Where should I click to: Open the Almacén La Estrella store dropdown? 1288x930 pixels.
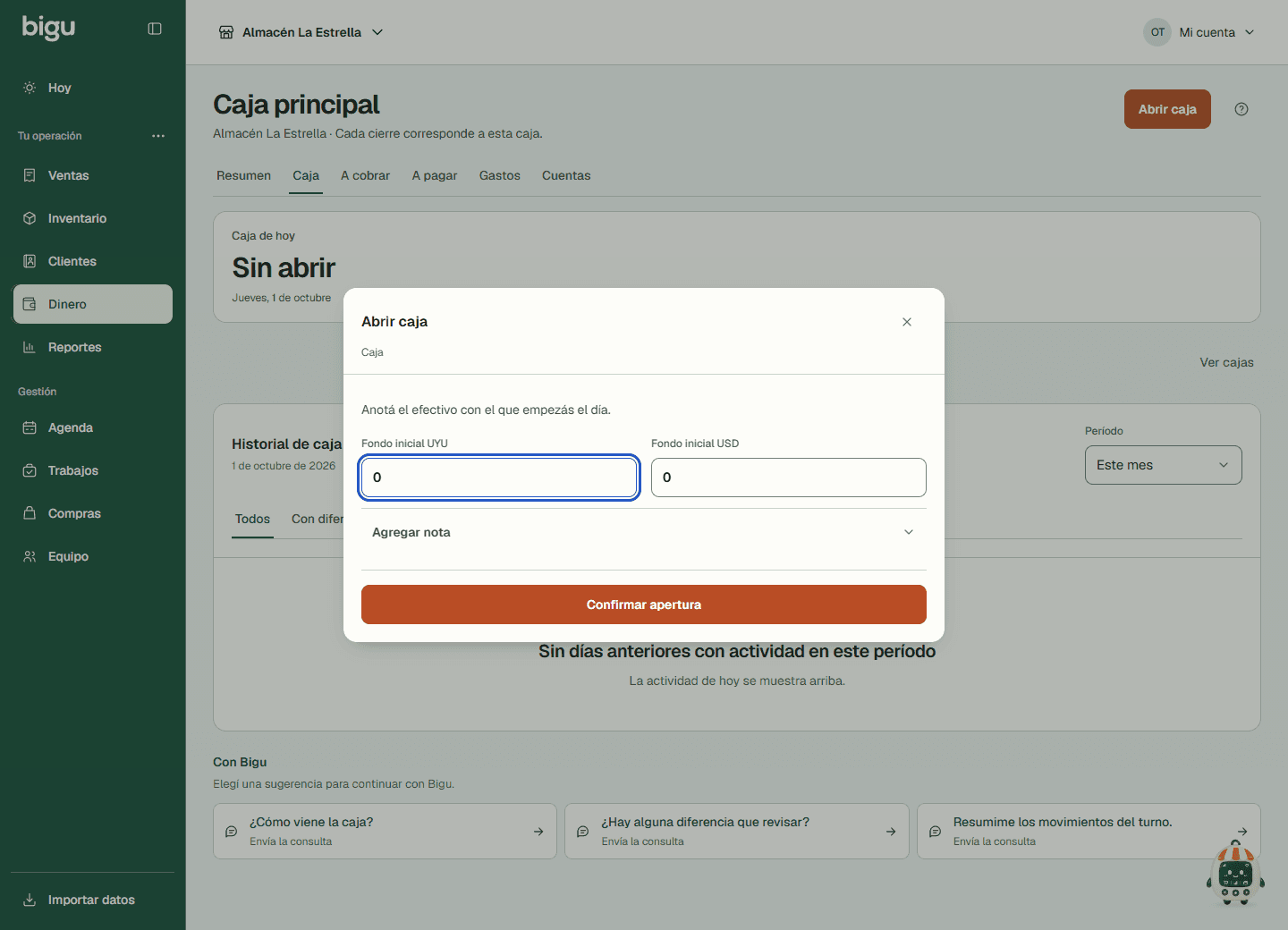coord(301,32)
